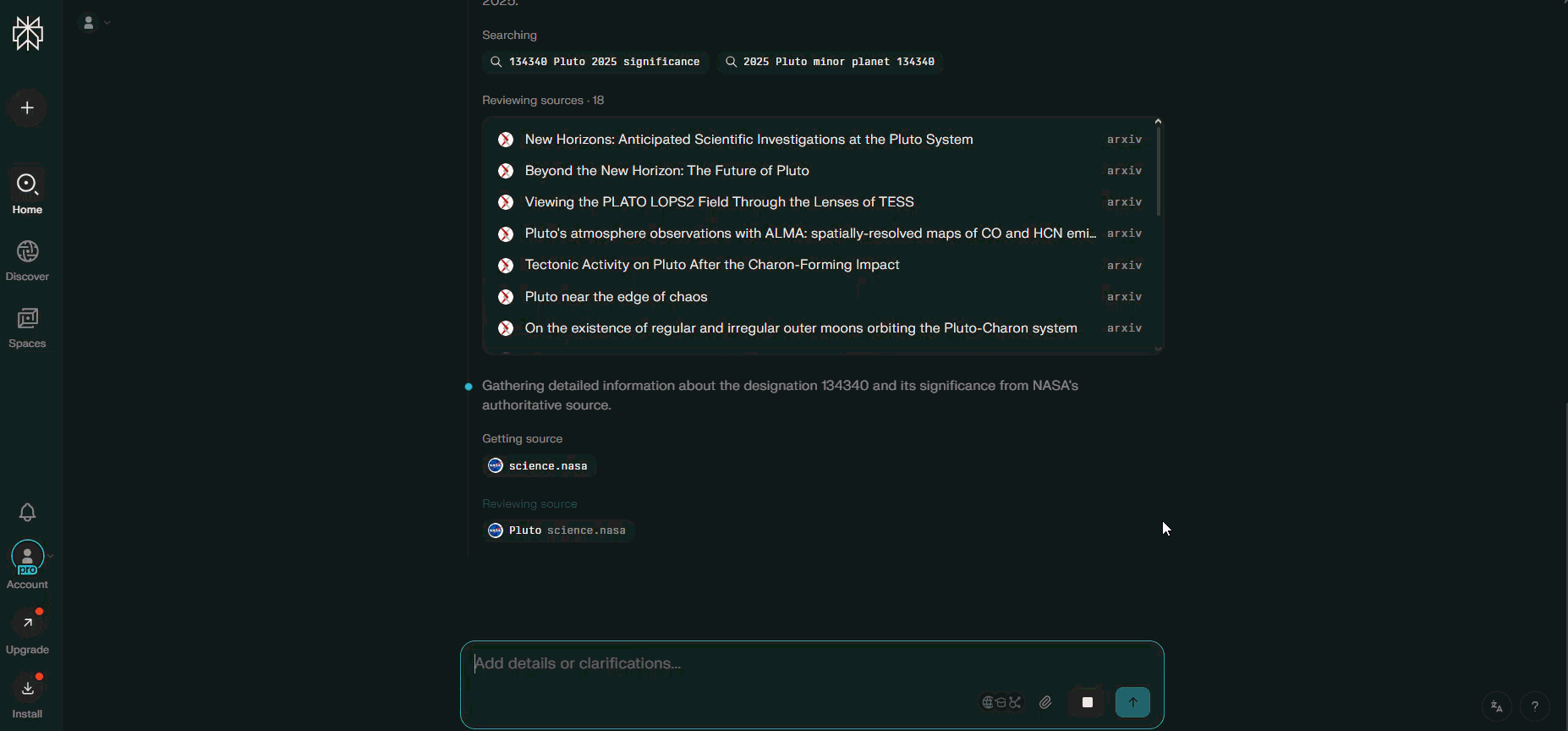The height and width of the screenshot is (731, 1568).
Task: Start a new thread with the plus button
Action: point(27,108)
